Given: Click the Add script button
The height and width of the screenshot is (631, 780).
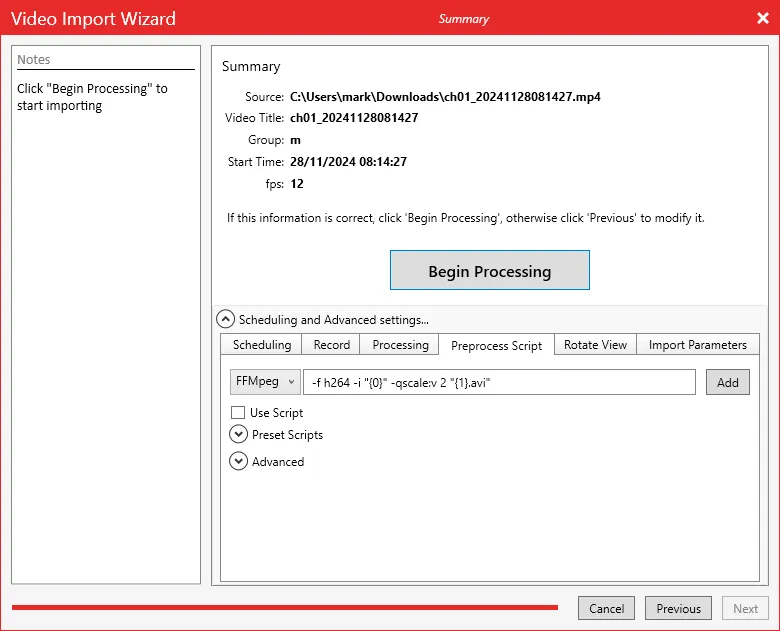Looking at the screenshot, I should pyautogui.click(x=727, y=382).
